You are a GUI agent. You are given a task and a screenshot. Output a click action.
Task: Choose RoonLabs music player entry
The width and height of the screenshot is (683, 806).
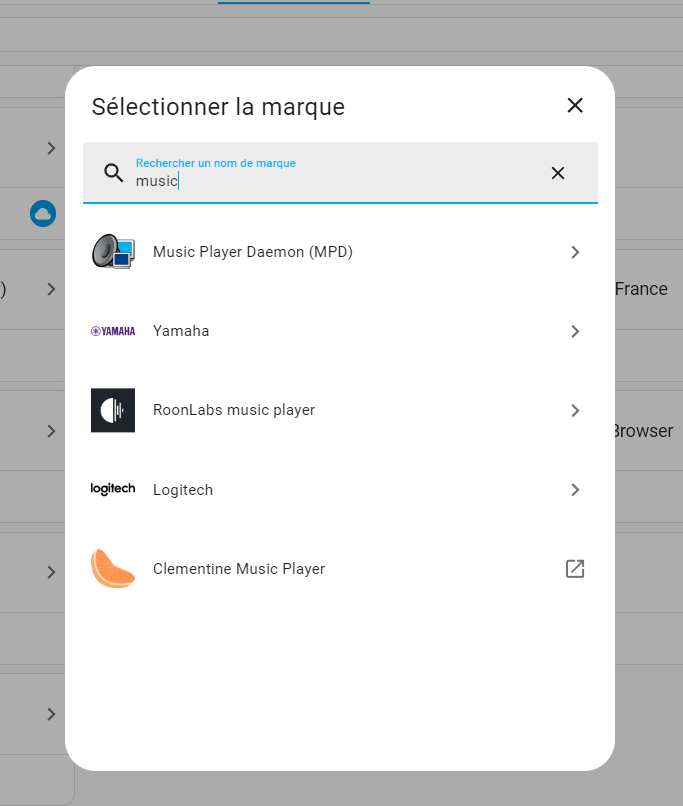(340, 410)
